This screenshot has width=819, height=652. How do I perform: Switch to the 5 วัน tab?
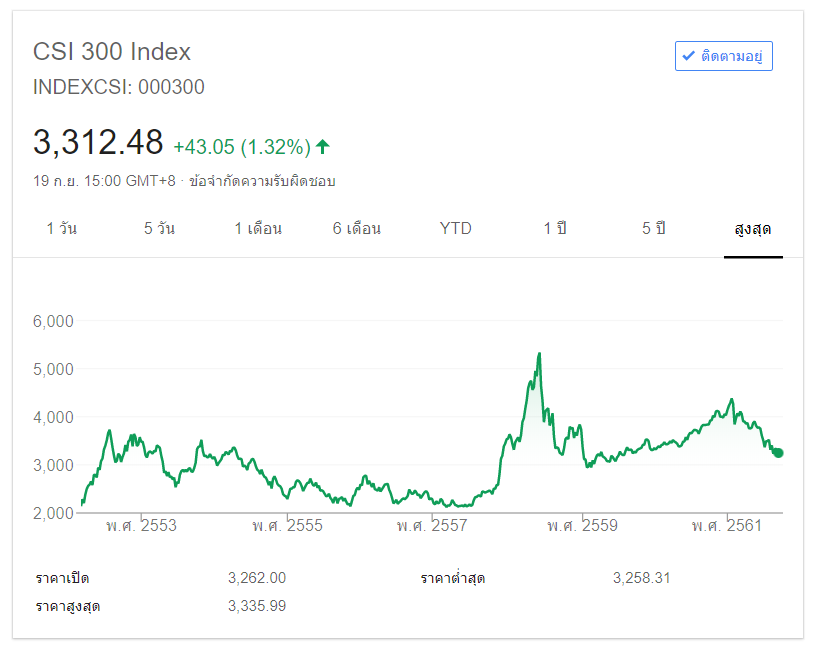[159, 229]
